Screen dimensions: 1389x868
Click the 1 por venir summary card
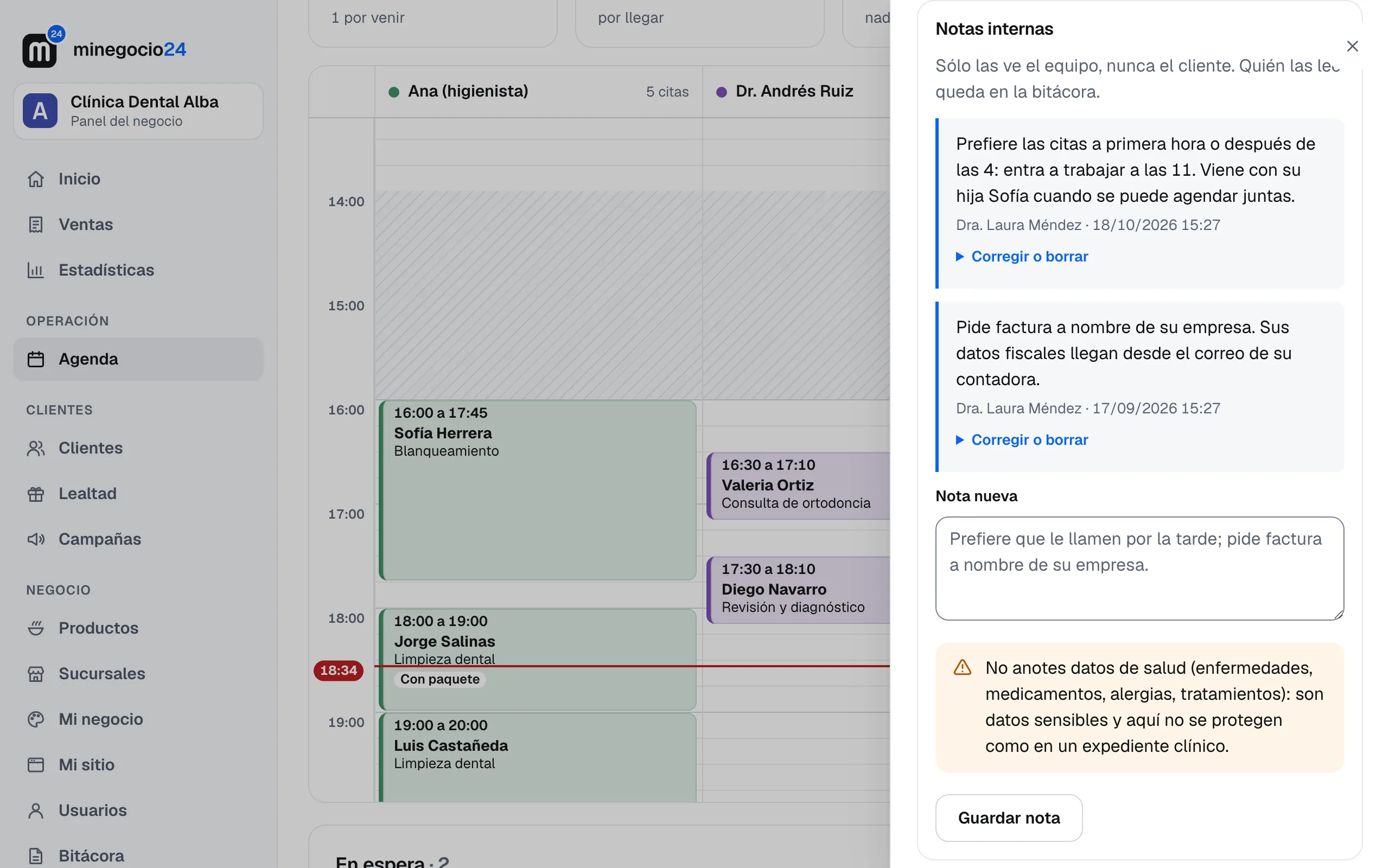tap(433, 23)
